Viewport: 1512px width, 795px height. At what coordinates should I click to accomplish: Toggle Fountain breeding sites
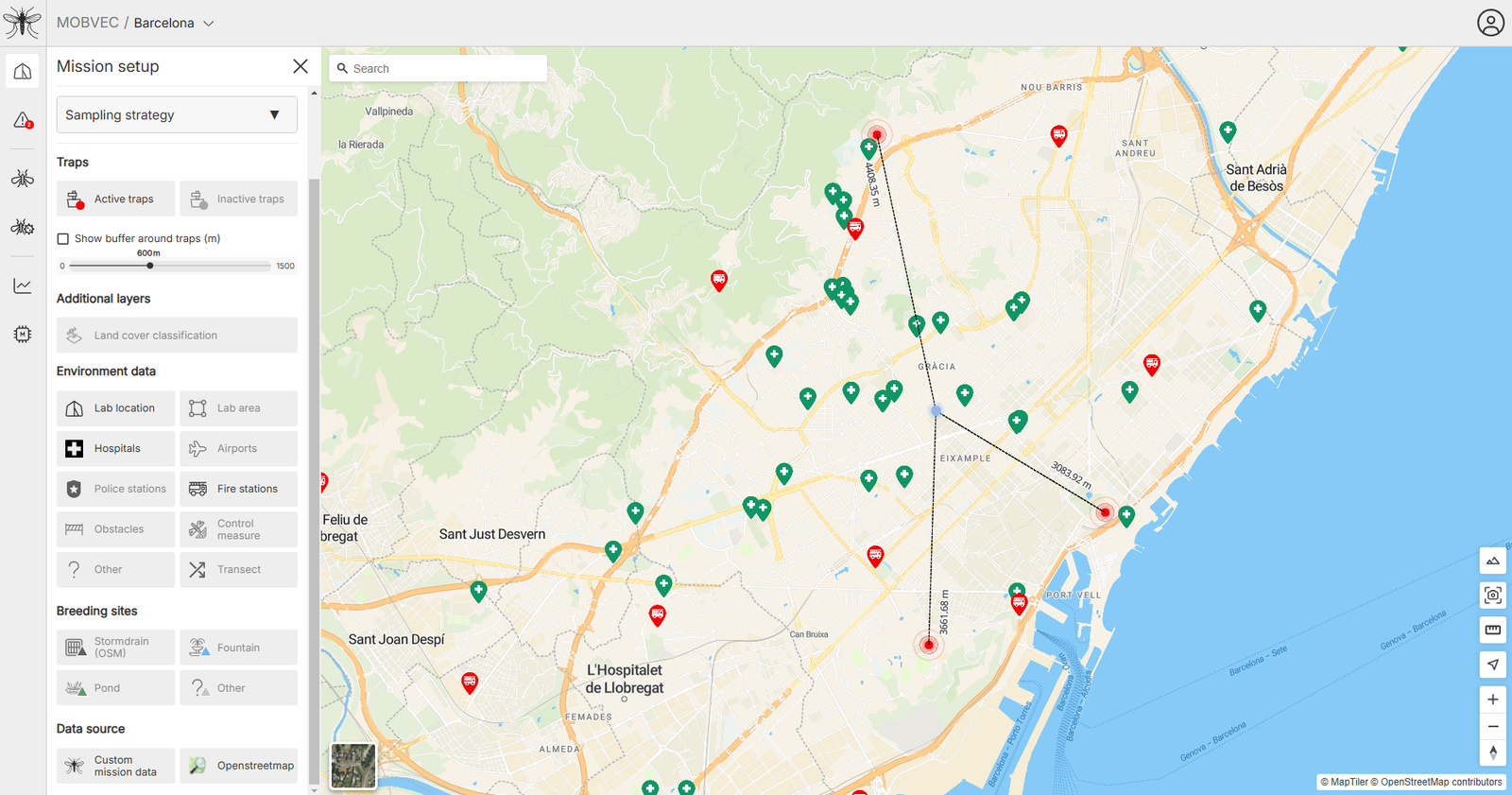[x=238, y=648]
